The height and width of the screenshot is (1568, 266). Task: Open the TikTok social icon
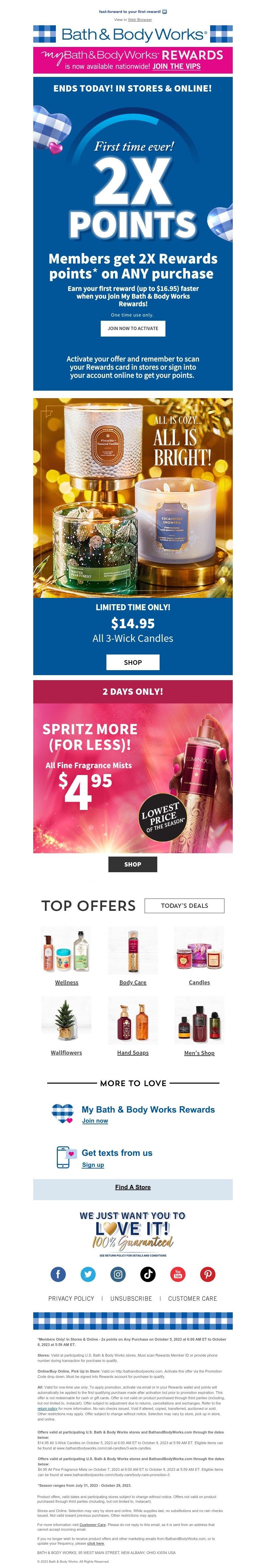[148, 1274]
